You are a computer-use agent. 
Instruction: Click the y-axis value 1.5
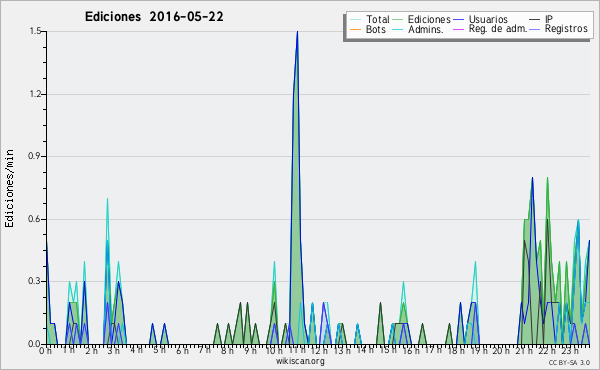(x=35, y=31)
